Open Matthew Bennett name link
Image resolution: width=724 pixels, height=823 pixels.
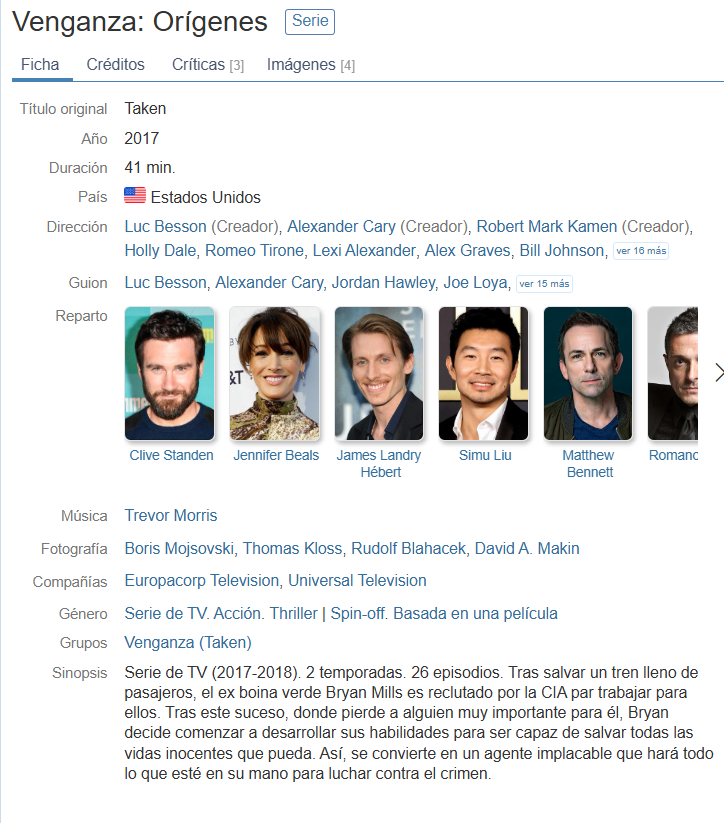pyautogui.click(x=589, y=463)
